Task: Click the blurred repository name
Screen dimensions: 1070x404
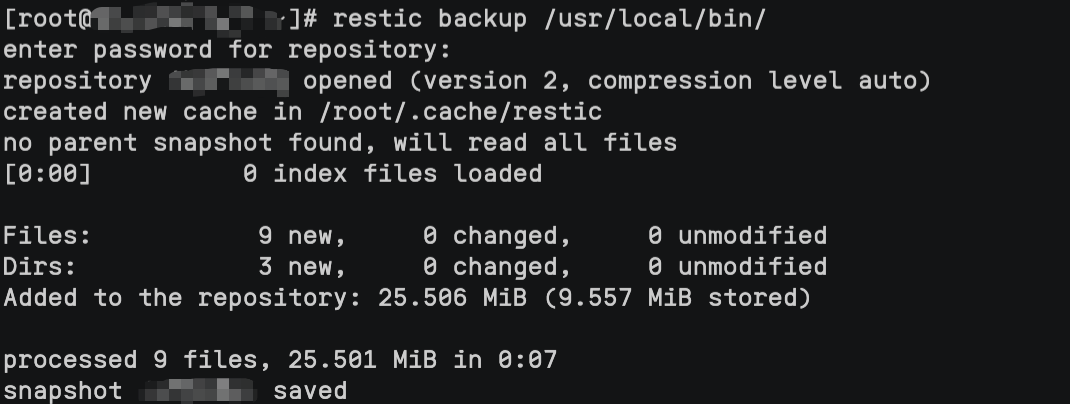Action: pos(228,81)
